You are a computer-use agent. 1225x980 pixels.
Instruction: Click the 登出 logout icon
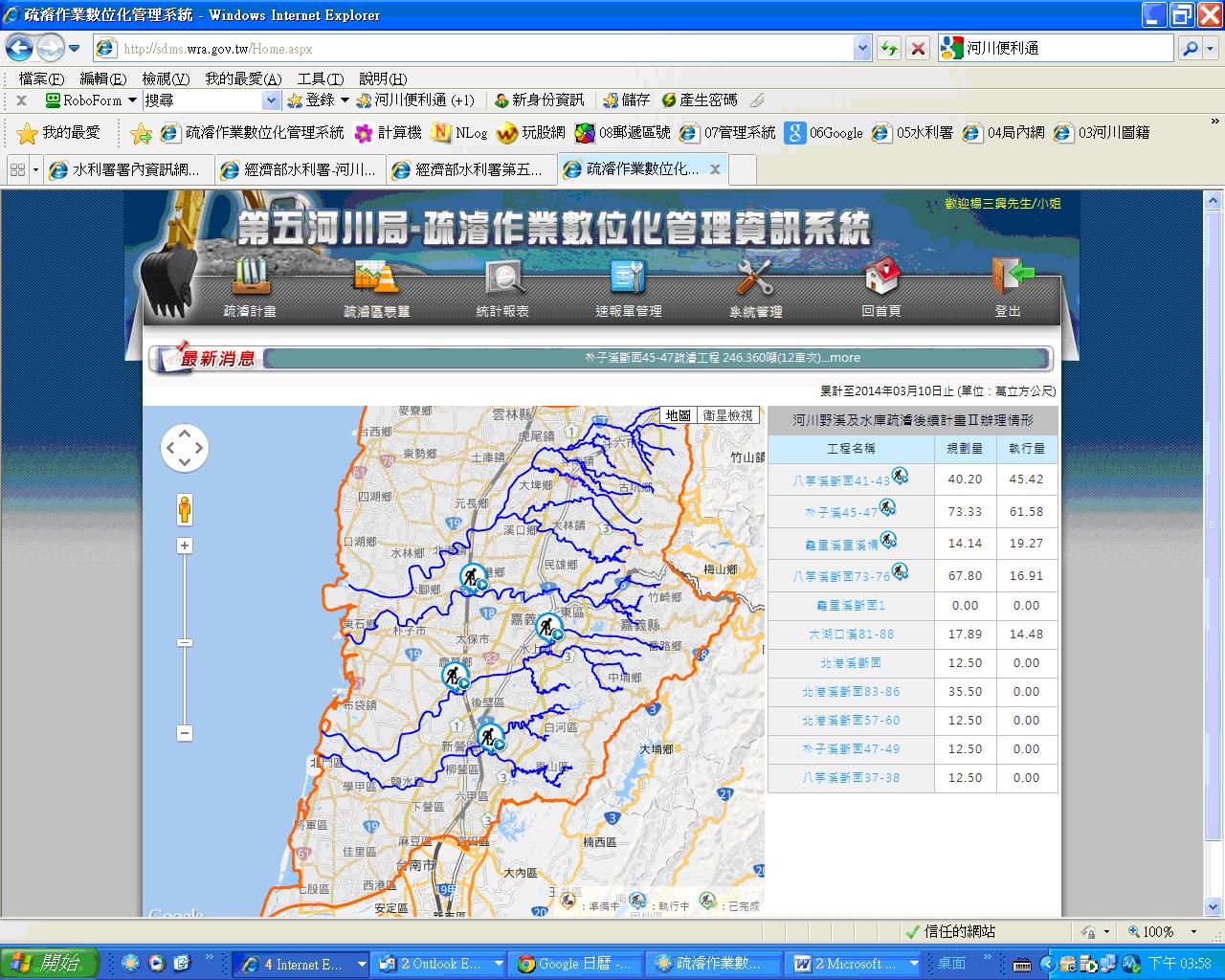coord(1011,277)
